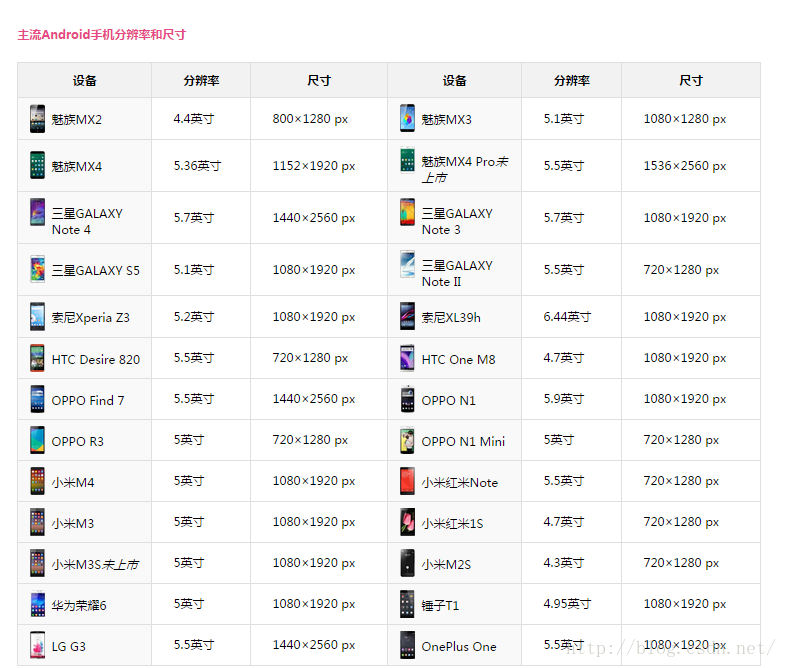Click the 小米红米Note phone image
The image size is (787, 668).
click(x=407, y=481)
